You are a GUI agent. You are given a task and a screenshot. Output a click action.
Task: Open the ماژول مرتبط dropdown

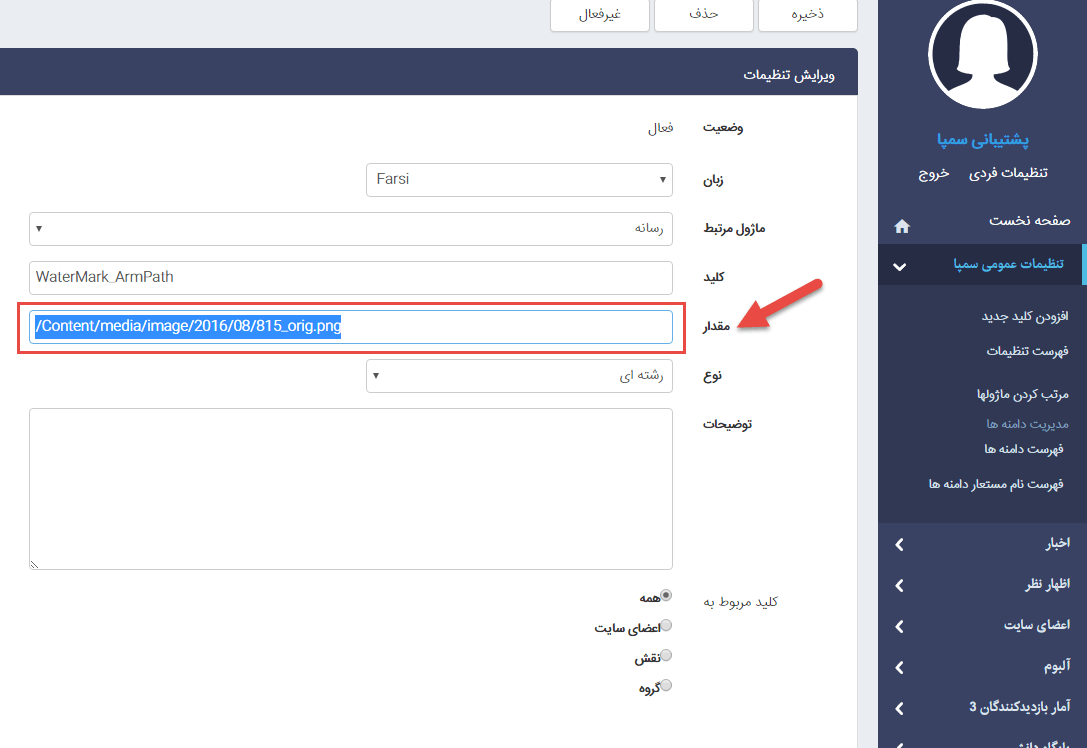[x=350, y=228]
